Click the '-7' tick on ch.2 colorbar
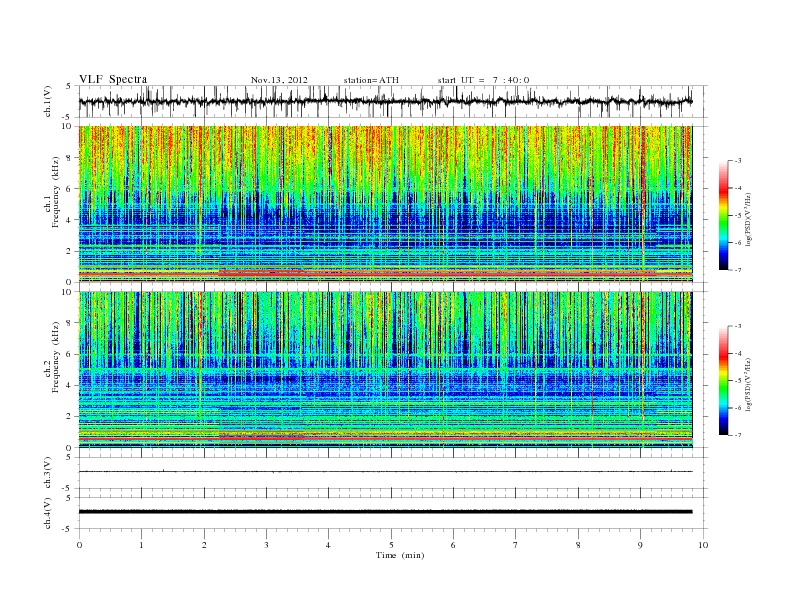The width and height of the screenshot is (792, 612). pos(738,435)
